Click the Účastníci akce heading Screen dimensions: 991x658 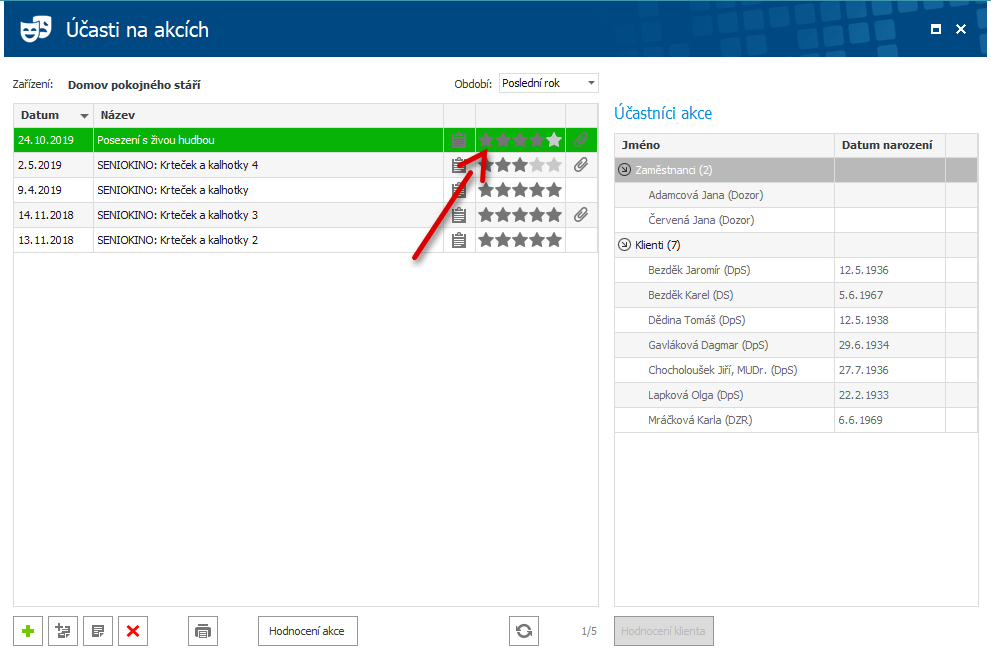(x=663, y=113)
